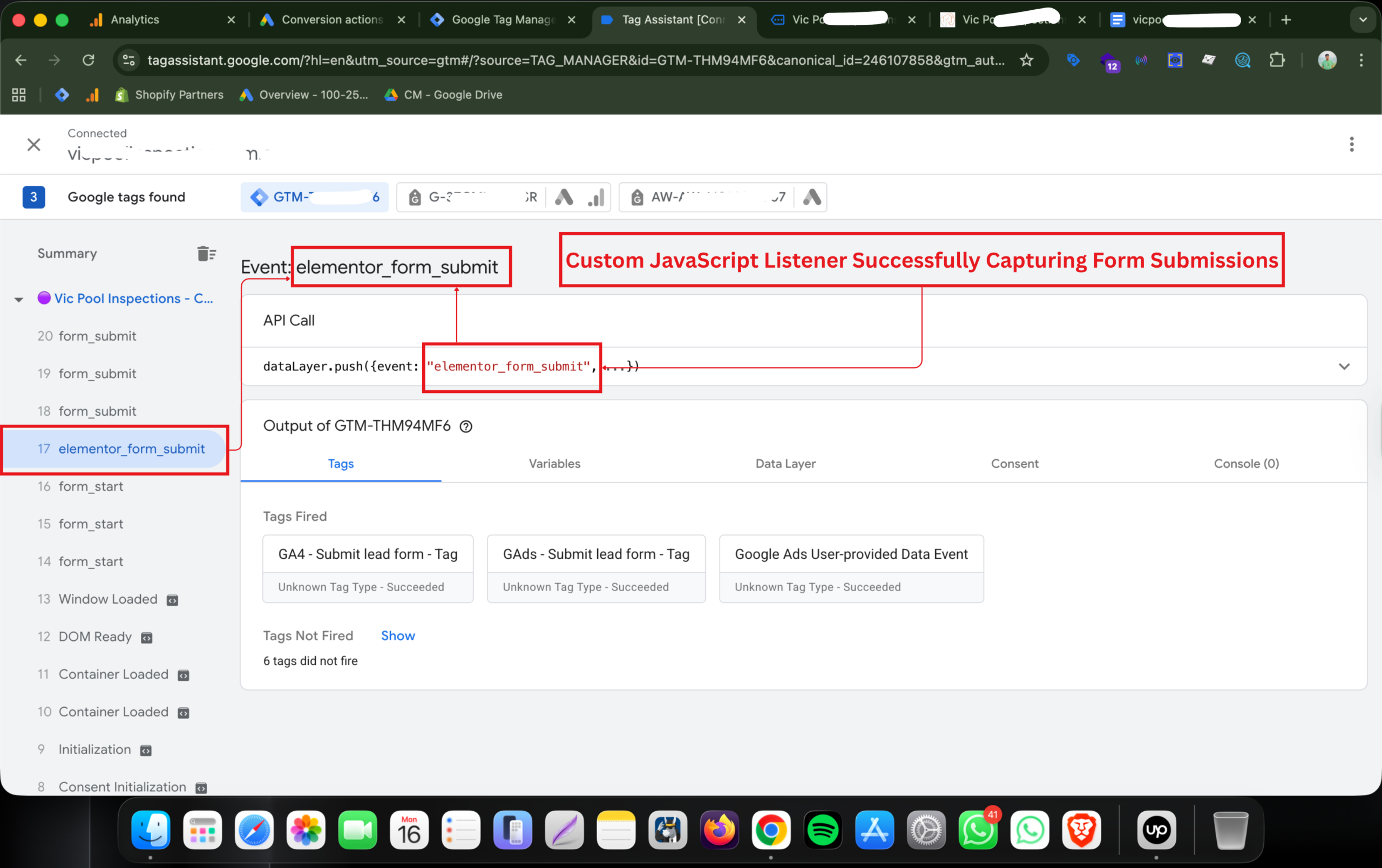Select the GTM container tag chip
This screenshot has height=868, width=1382.
[315, 198]
